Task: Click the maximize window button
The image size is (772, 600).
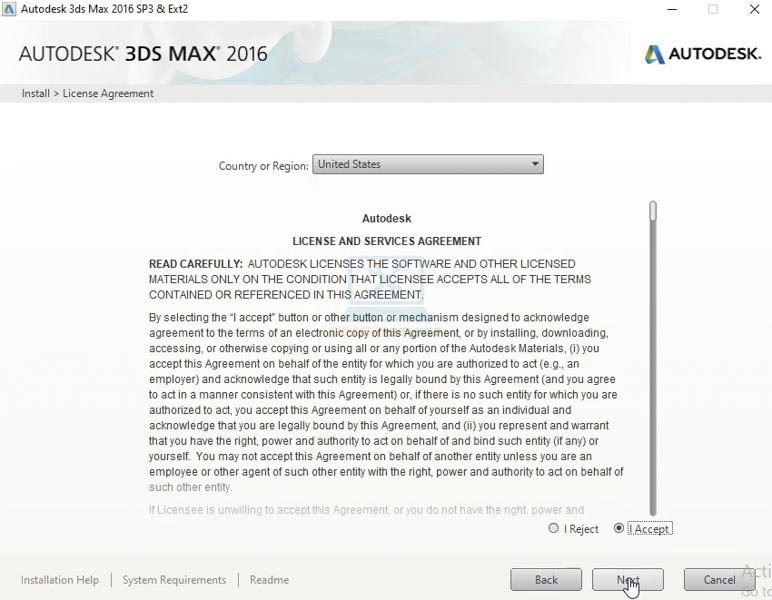Action: pyautogui.click(x=713, y=9)
